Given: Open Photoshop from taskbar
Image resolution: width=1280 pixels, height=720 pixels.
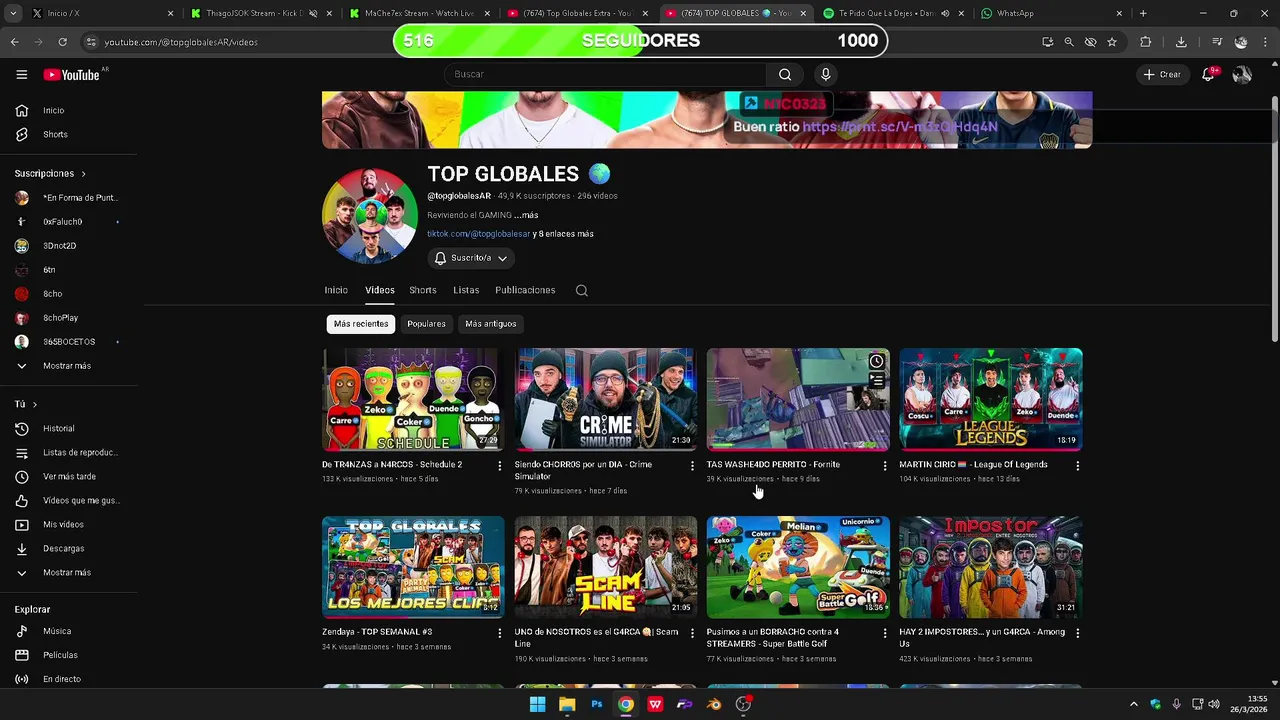Looking at the screenshot, I should [597, 704].
